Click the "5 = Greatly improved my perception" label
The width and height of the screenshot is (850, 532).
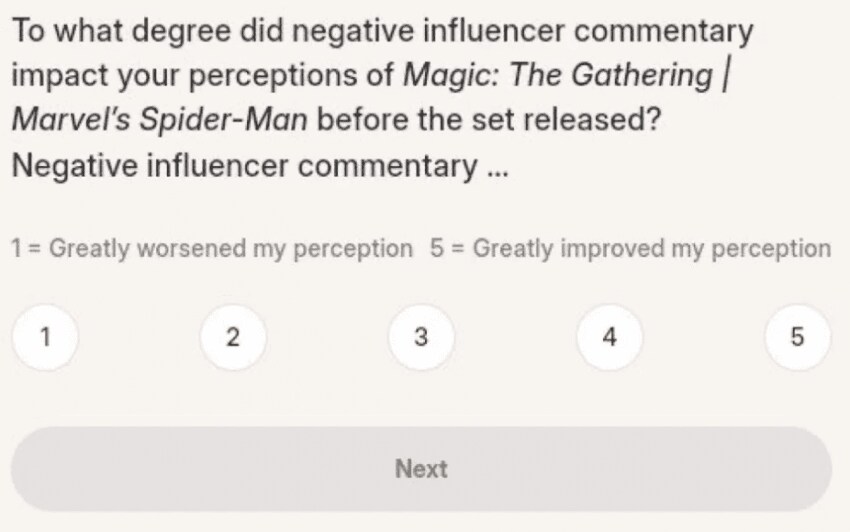630,248
